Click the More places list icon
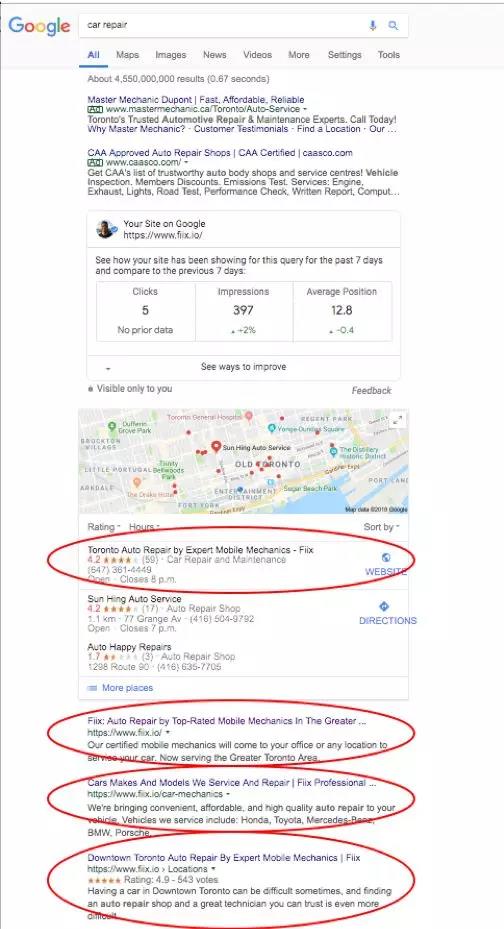Image resolution: width=504 pixels, height=929 pixels. pyautogui.click(x=92, y=688)
